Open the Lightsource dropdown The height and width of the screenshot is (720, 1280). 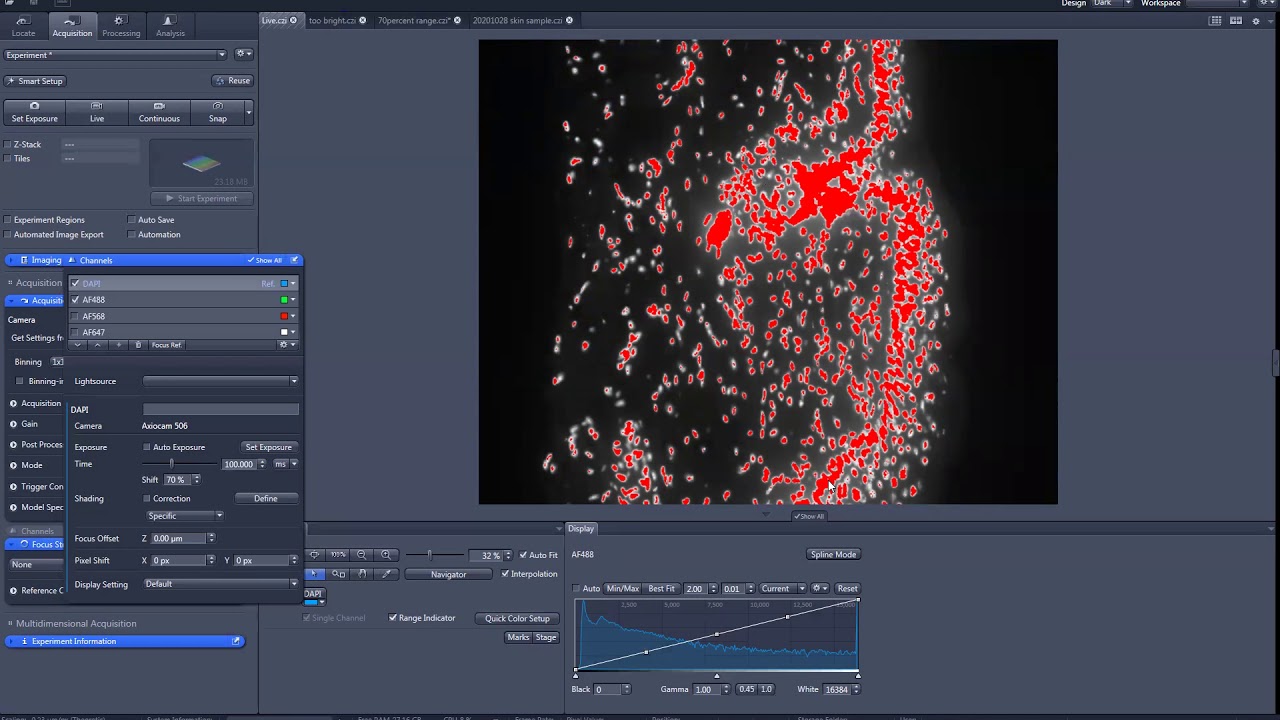220,381
